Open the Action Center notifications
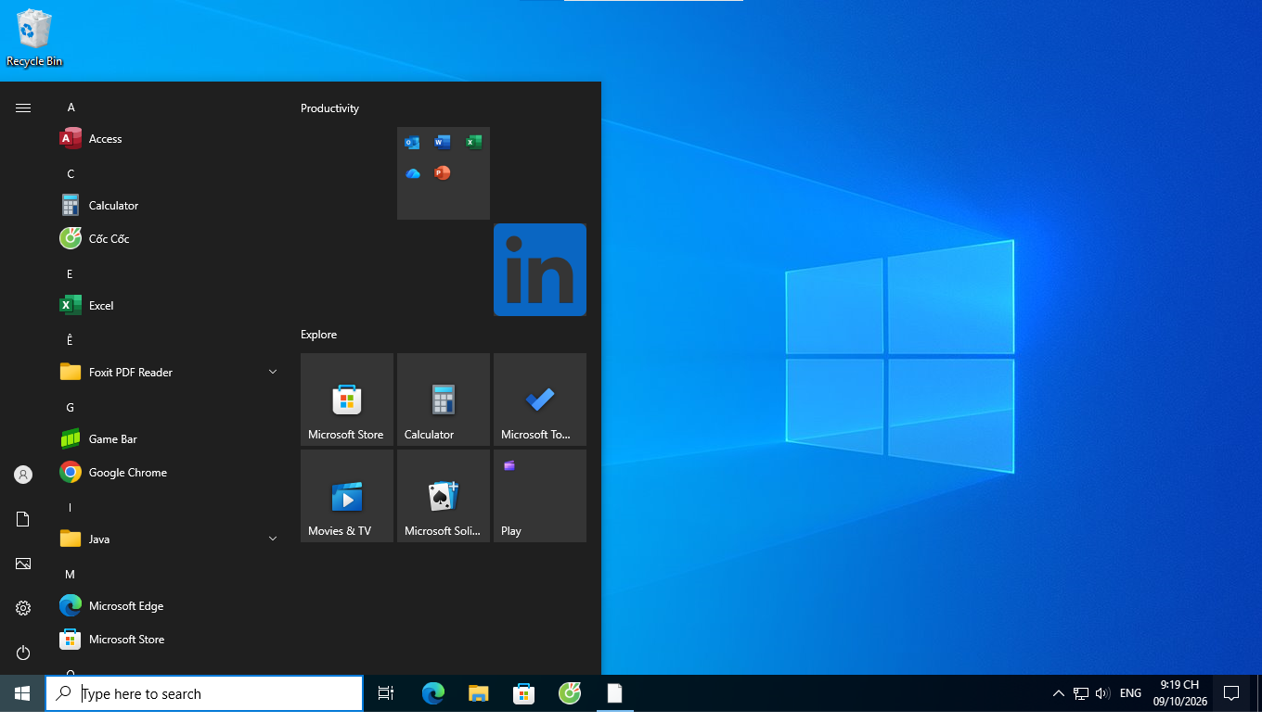This screenshot has height=712, width=1262. pyautogui.click(x=1232, y=694)
